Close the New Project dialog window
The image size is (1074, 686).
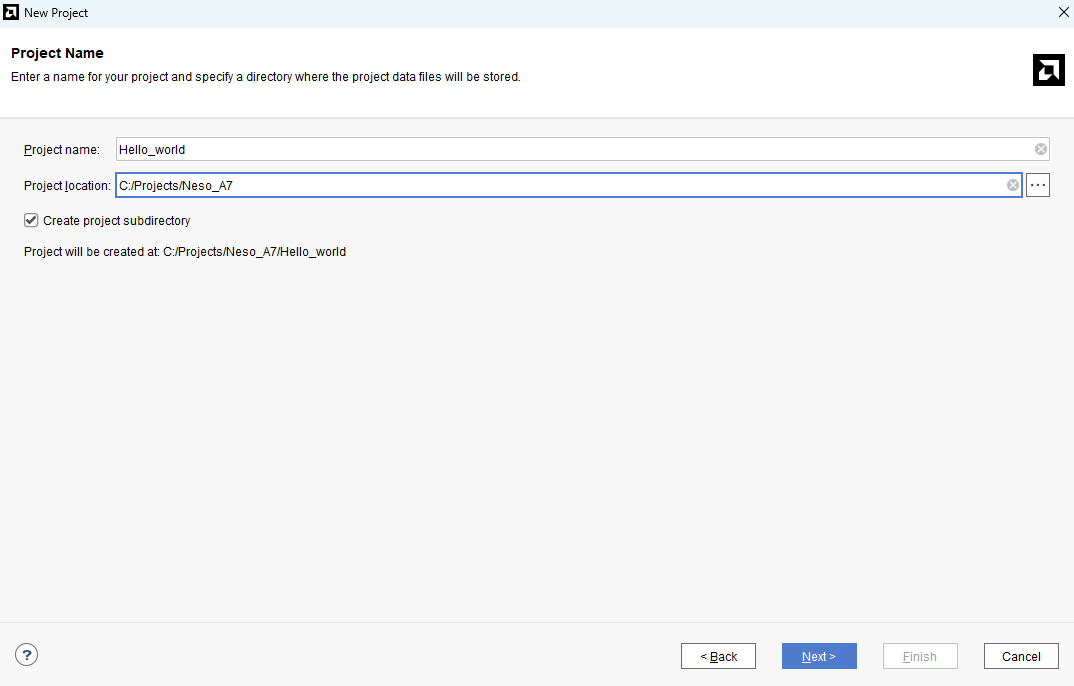(1063, 12)
